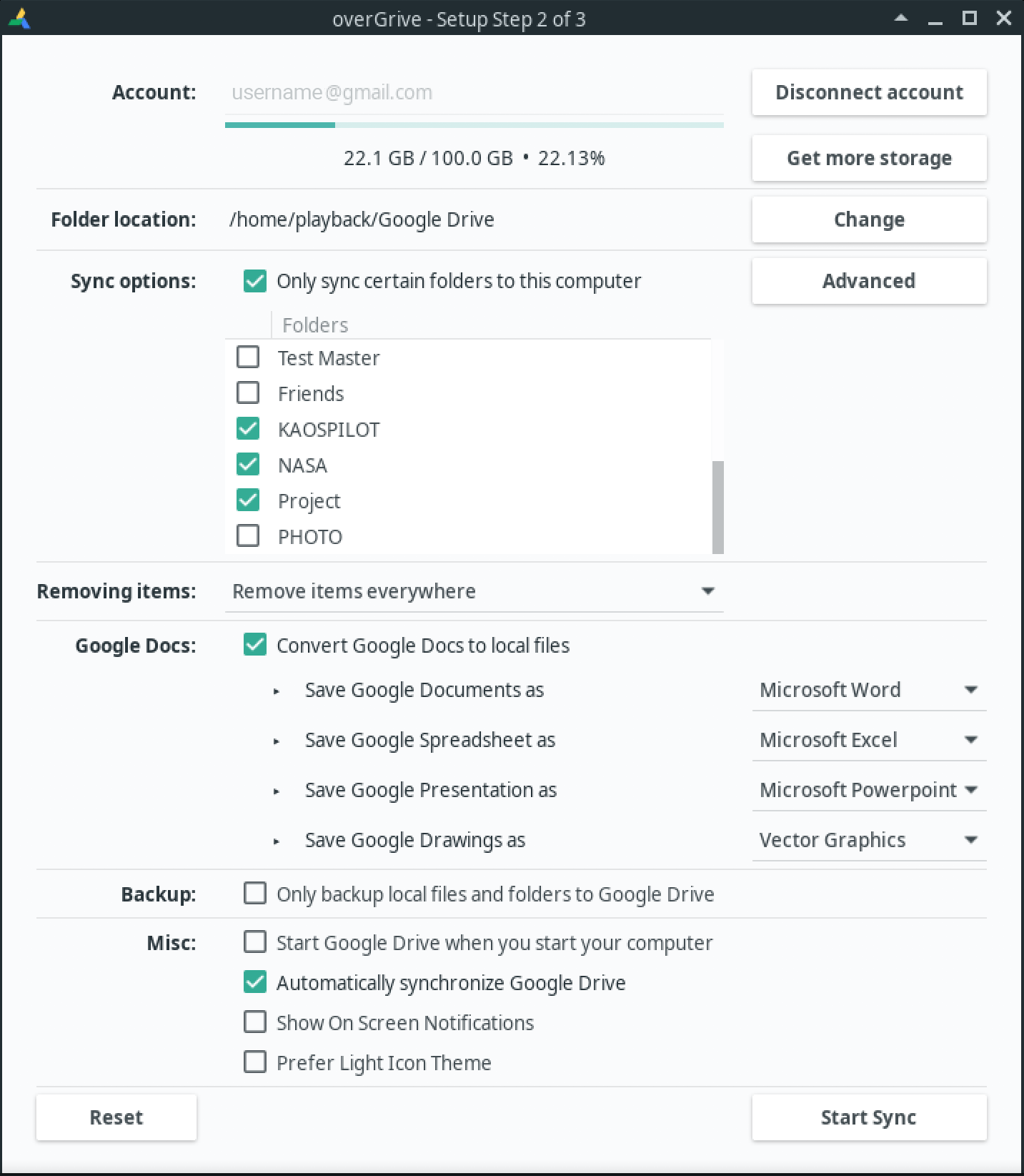Click the overGrive app icon in title bar

coord(19,19)
